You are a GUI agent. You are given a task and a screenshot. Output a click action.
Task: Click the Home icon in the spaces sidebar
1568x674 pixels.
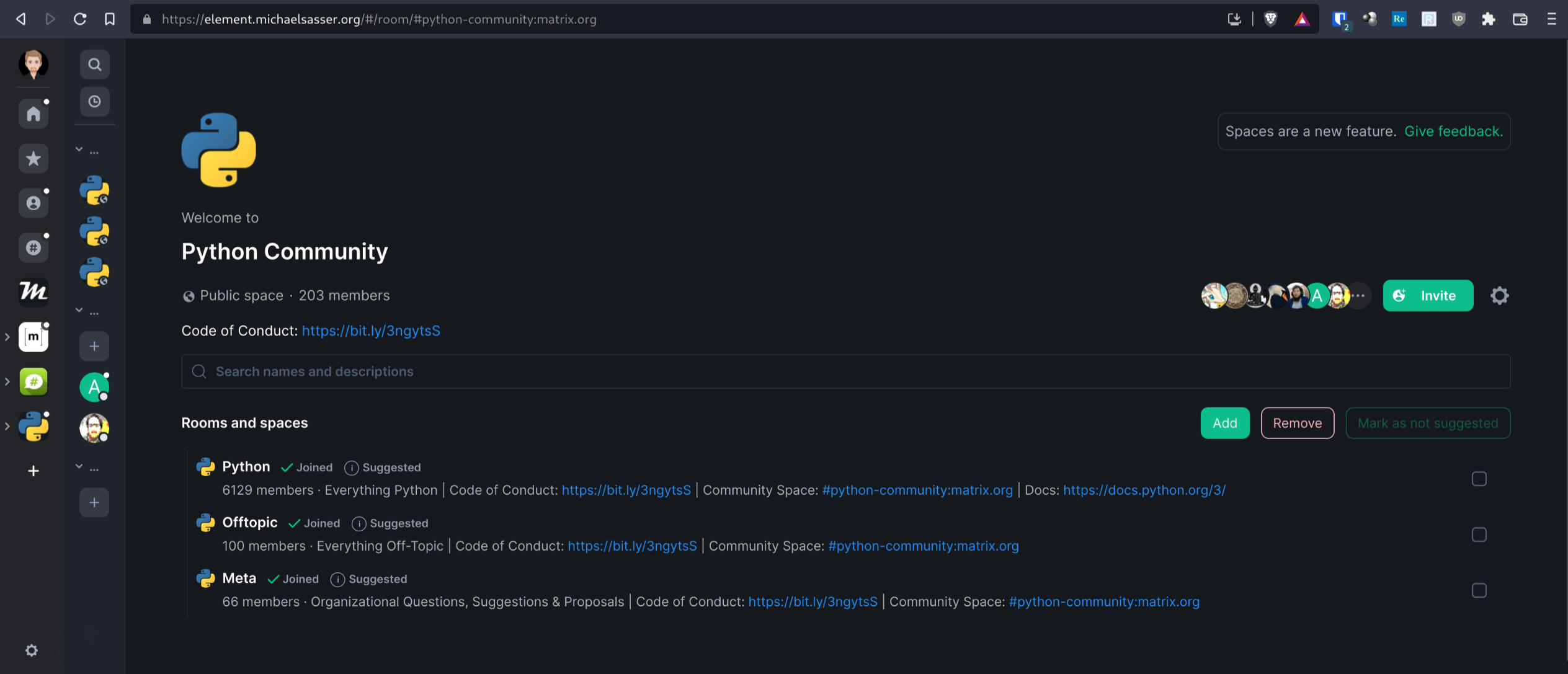click(33, 113)
